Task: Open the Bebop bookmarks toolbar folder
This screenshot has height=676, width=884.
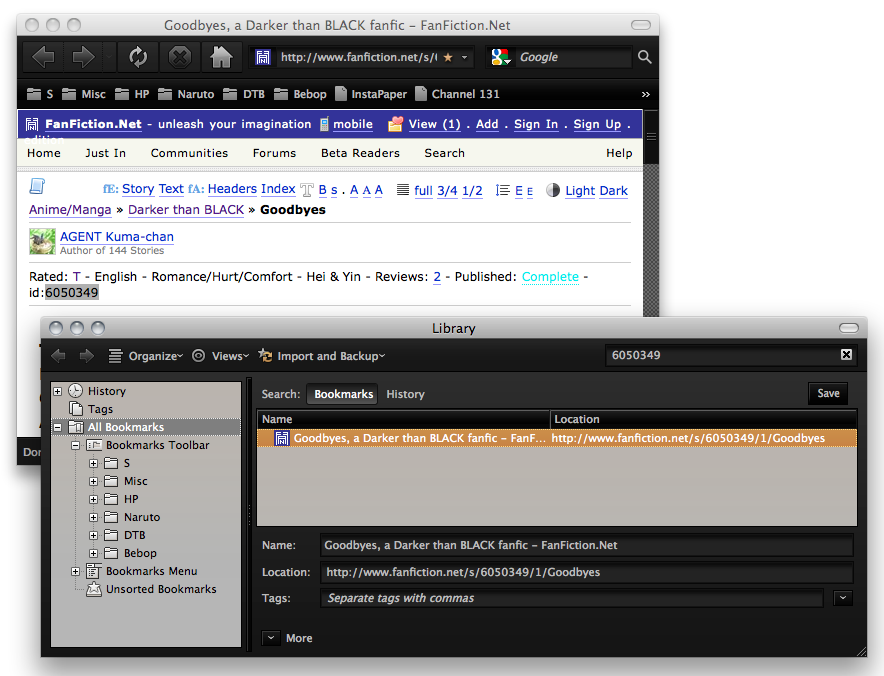Action: pyautogui.click(x=300, y=94)
